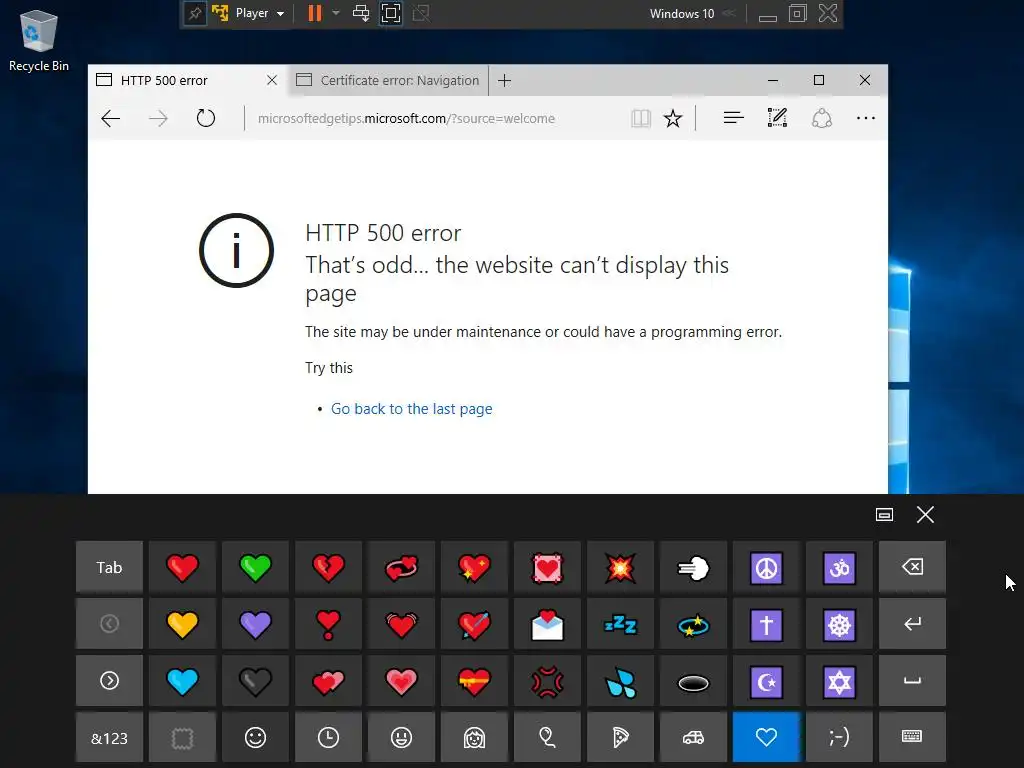Close the HTTP 500 error tab
The width and height of the screenshot is (1024, 768).
tap(272, 80)
